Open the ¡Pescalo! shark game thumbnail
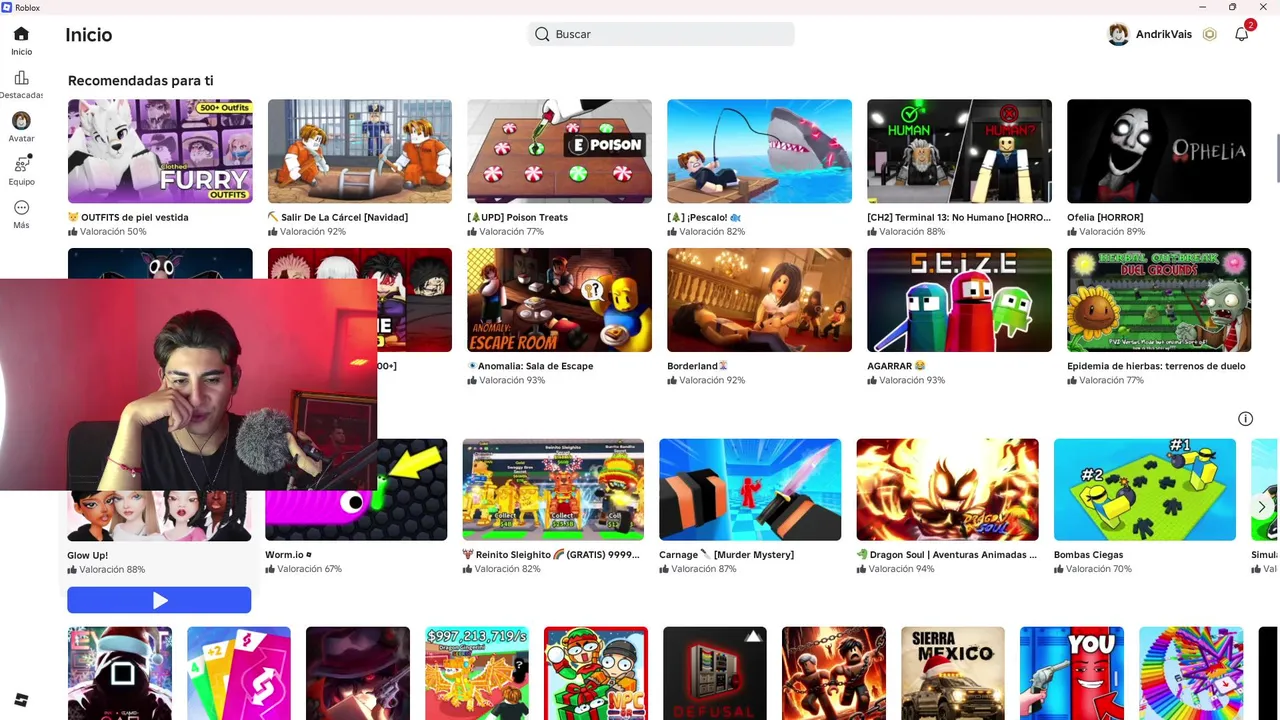 pos(759,151)
